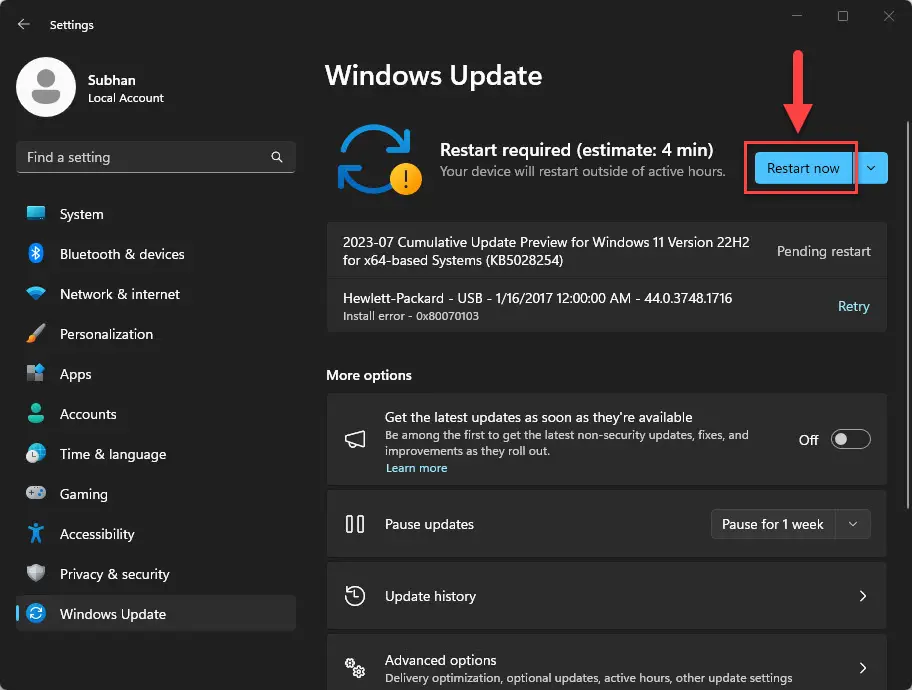
Task: Expand Advanced options with its chevron
Action: click(x=862, y=668)
